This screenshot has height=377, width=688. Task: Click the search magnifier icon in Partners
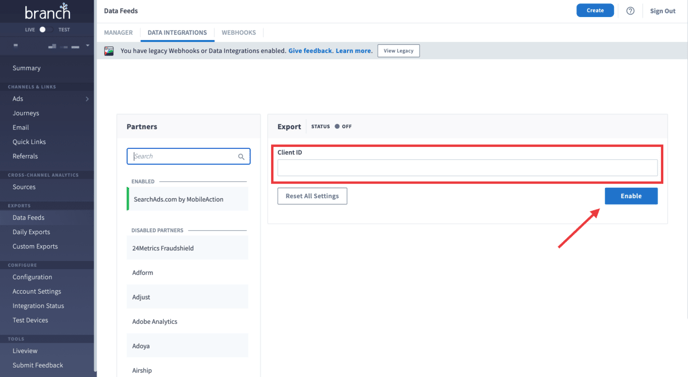coord(241,157)
